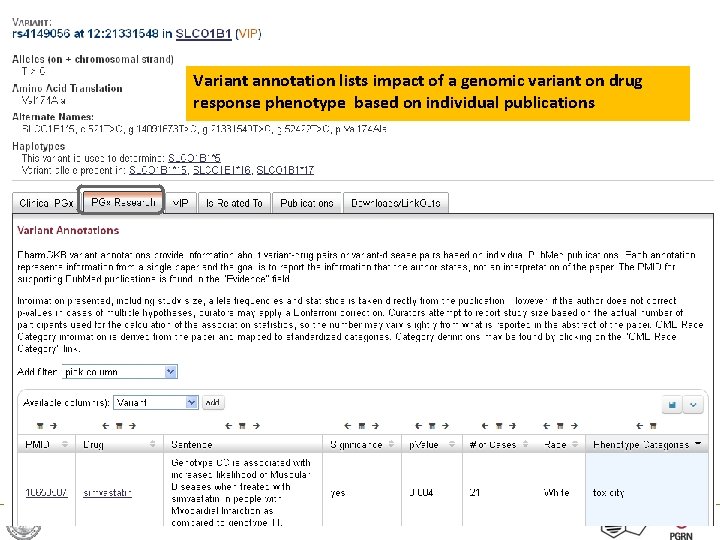Image resolution: width=720 pixels, height=540 pixels.
Task: Sort the table by pValue
Action: click(x=452, y=444)
